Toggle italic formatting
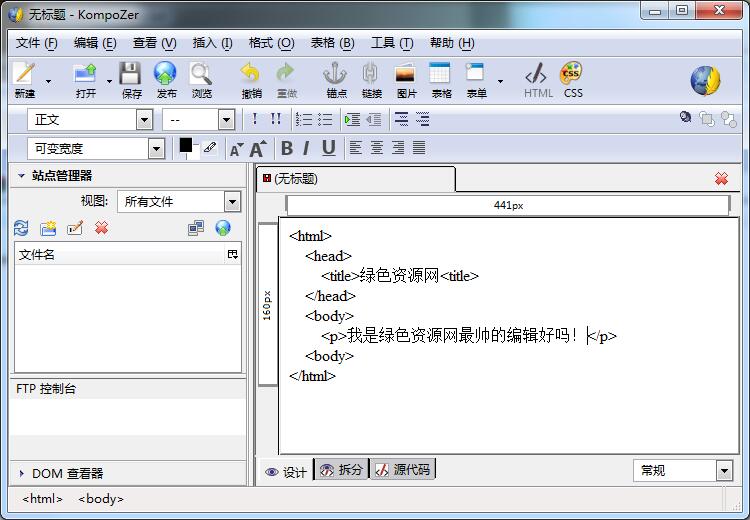750x520 pixels. 306,148
